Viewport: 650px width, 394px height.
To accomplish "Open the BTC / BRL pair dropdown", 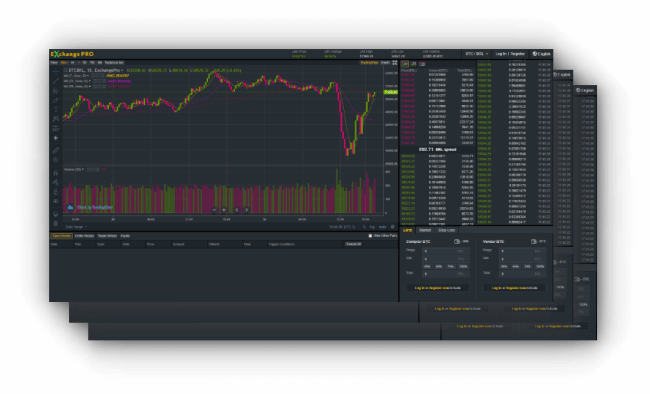I will 477,54.
